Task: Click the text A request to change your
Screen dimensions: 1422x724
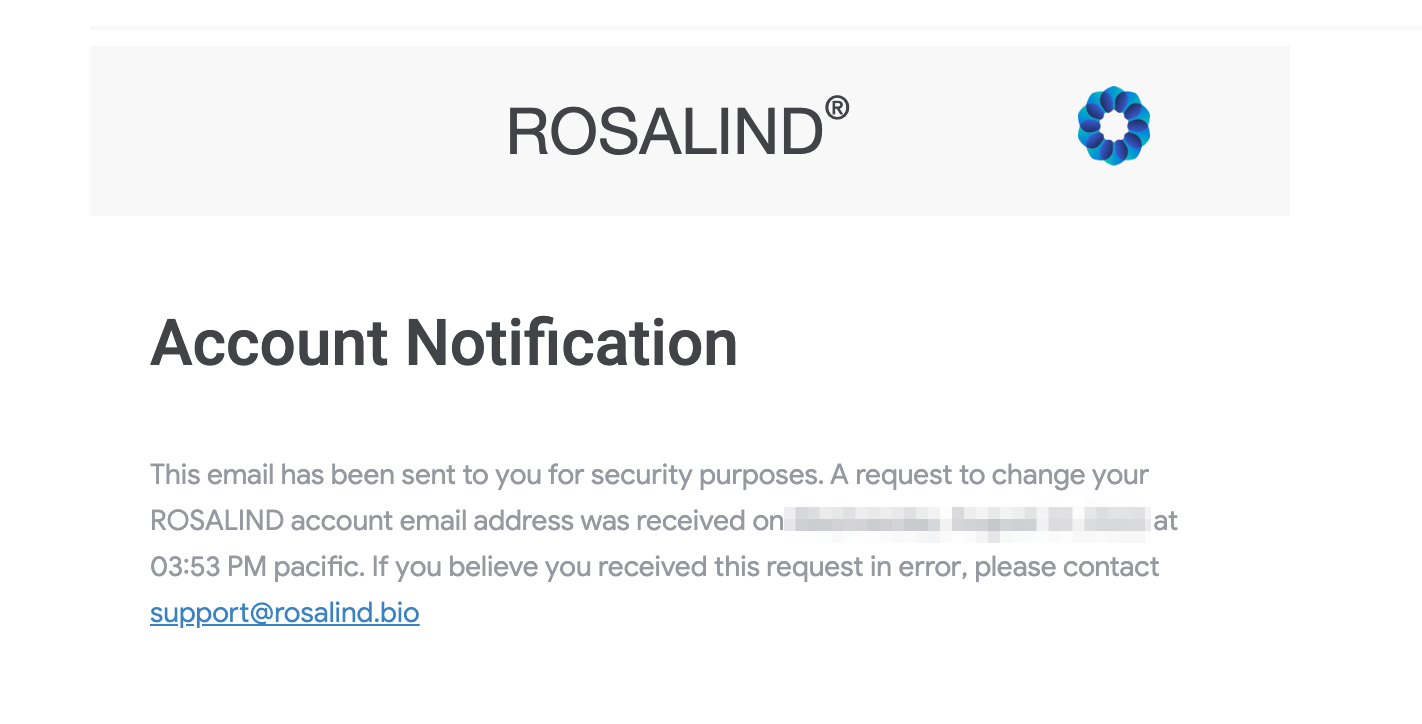Action: click(x=989, y=474)
